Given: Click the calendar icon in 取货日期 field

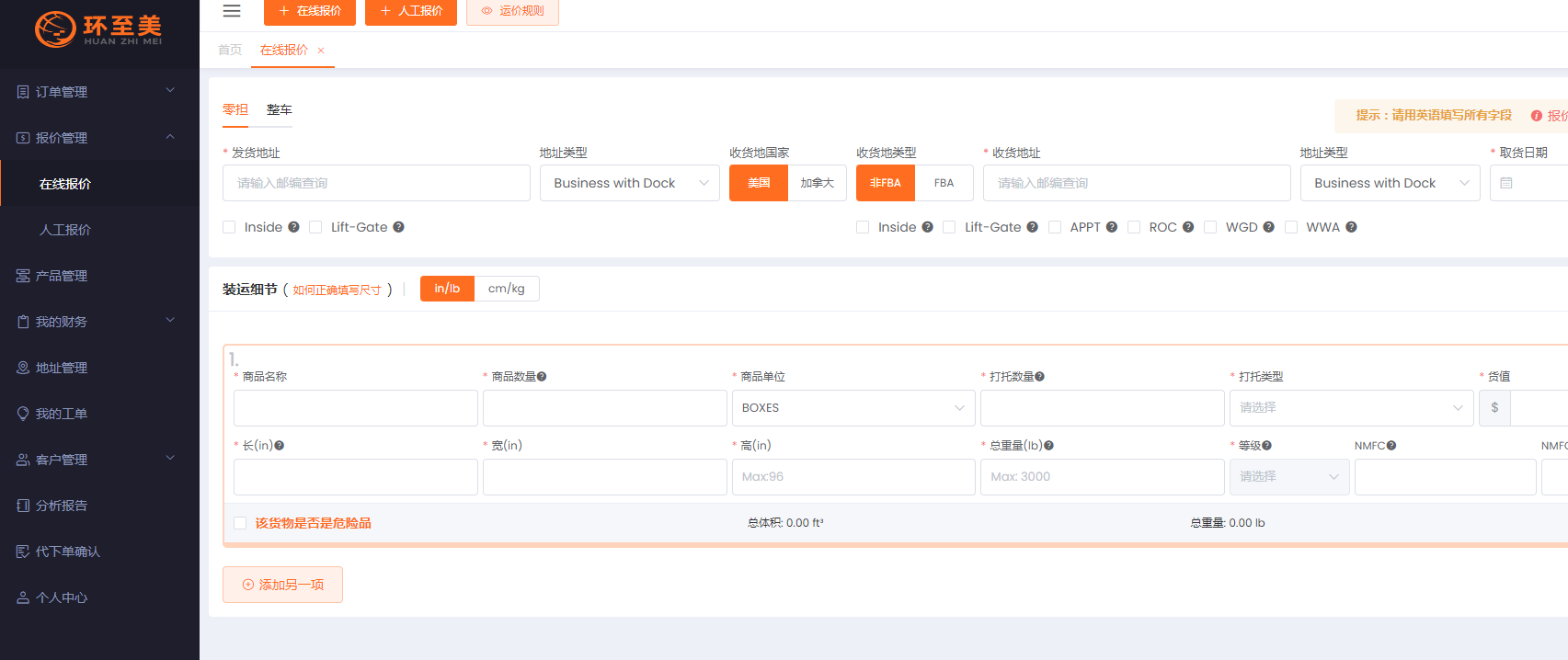Looking at the screenshot, I should pos(1506,183).
